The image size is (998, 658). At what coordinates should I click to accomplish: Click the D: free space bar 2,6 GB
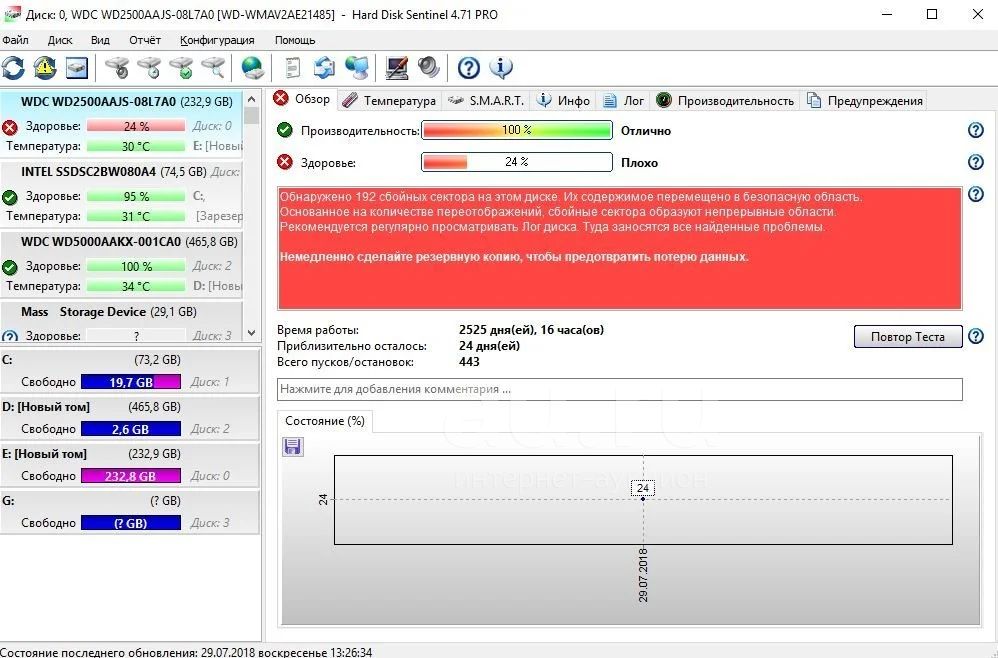(131, 429)
